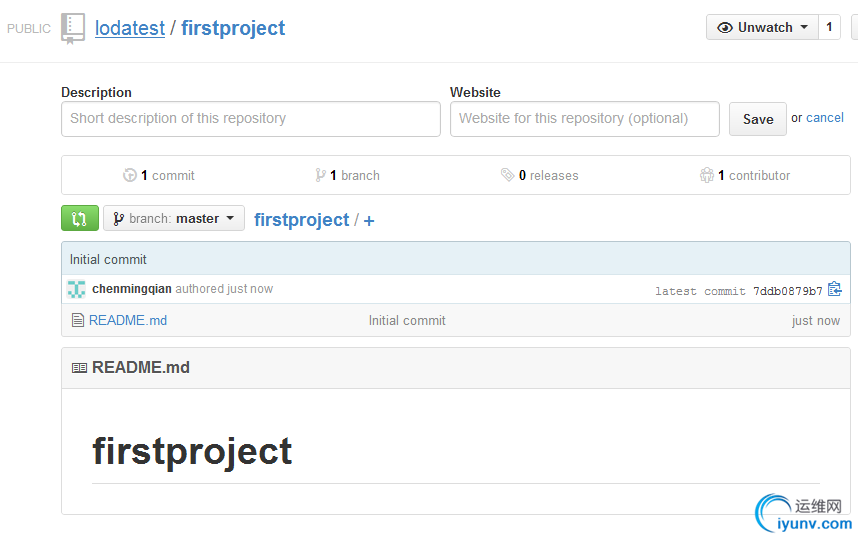
Task: Click the cancel link
Action: coord(825,118)
